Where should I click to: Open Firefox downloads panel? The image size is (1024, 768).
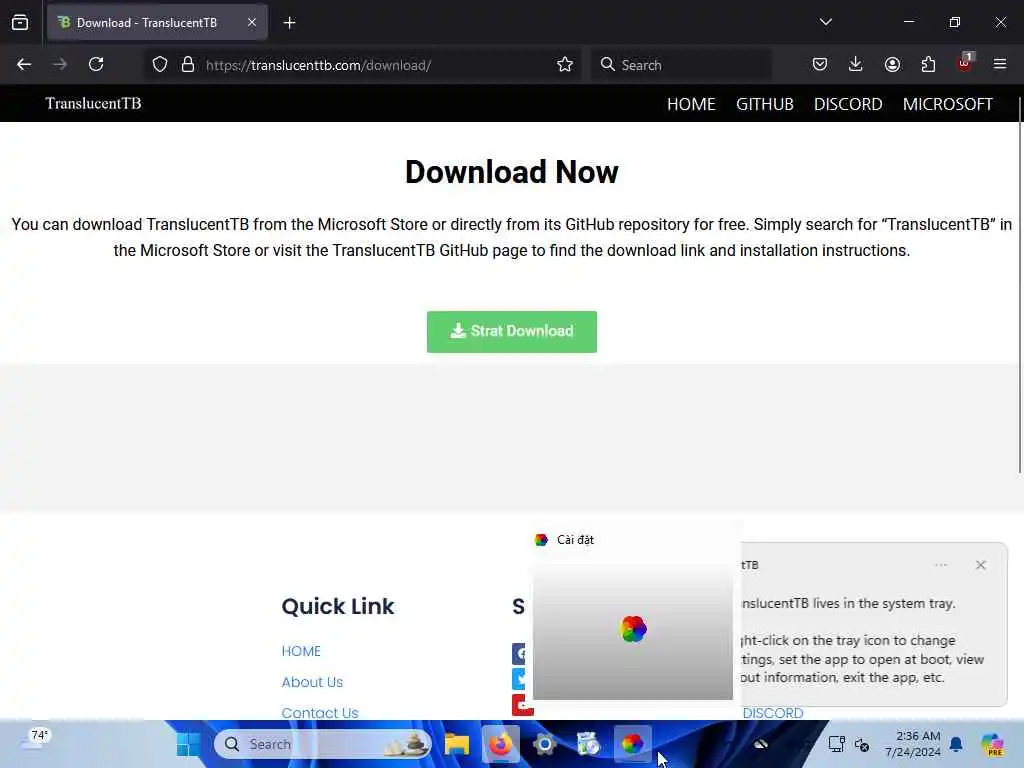(856, 64)
